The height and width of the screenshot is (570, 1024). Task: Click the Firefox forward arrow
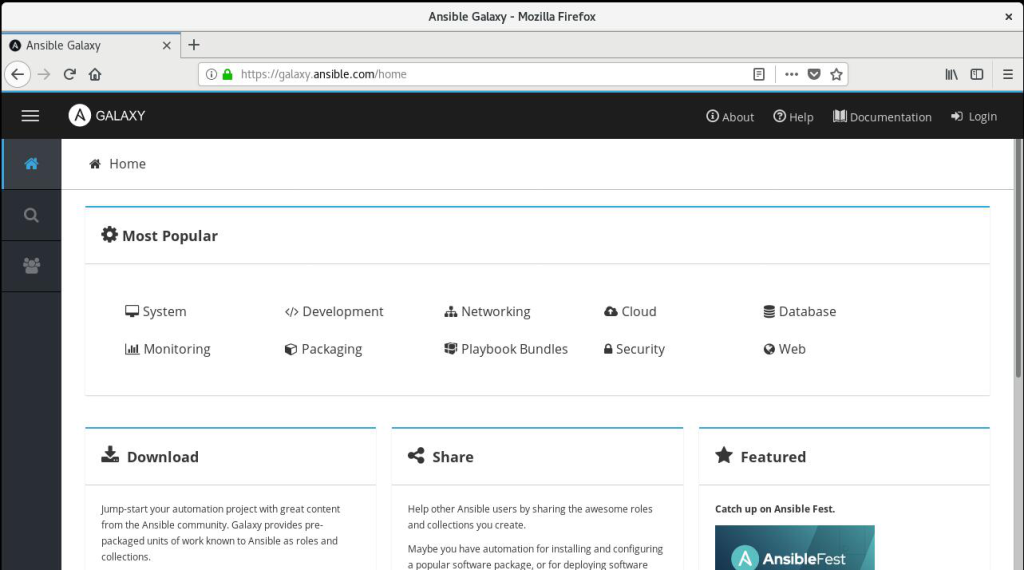44,74
